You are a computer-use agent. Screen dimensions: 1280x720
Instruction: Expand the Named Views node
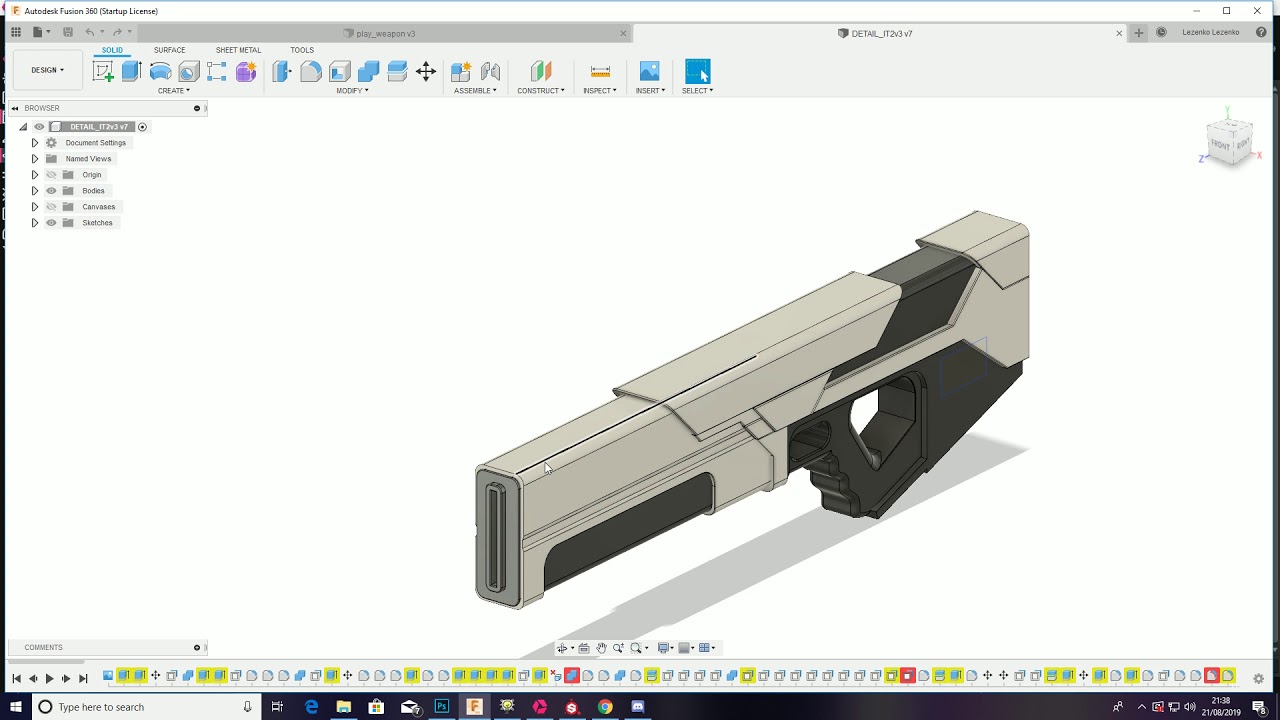(35, 159)
